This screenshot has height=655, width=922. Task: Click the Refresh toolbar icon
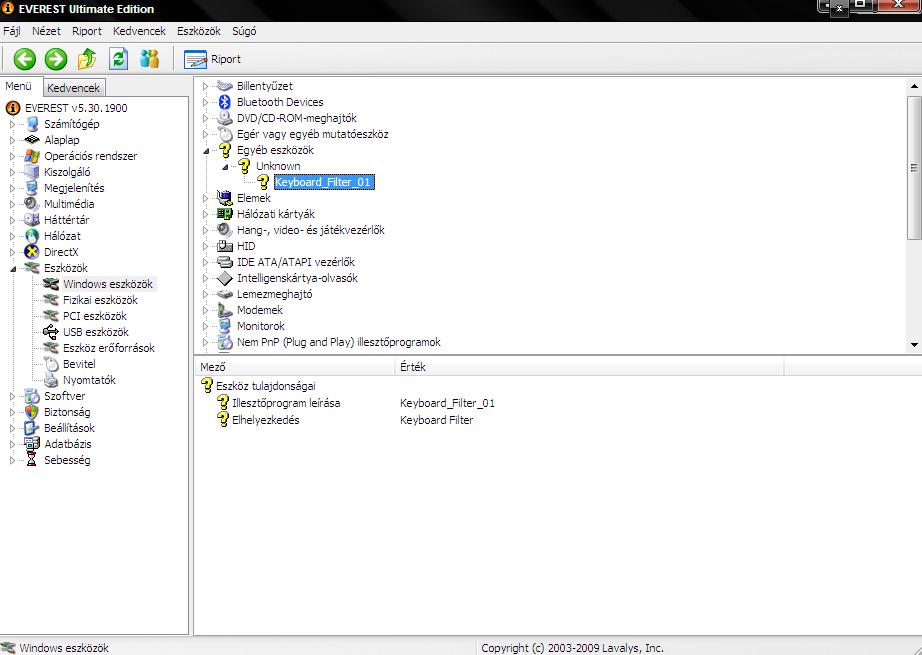tap(119, 59)
